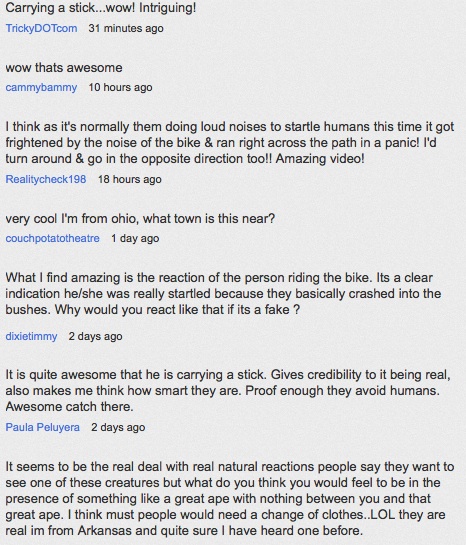Click the 'wow thats awesome' comment text

pyautogui.click(x=64, y=67)
